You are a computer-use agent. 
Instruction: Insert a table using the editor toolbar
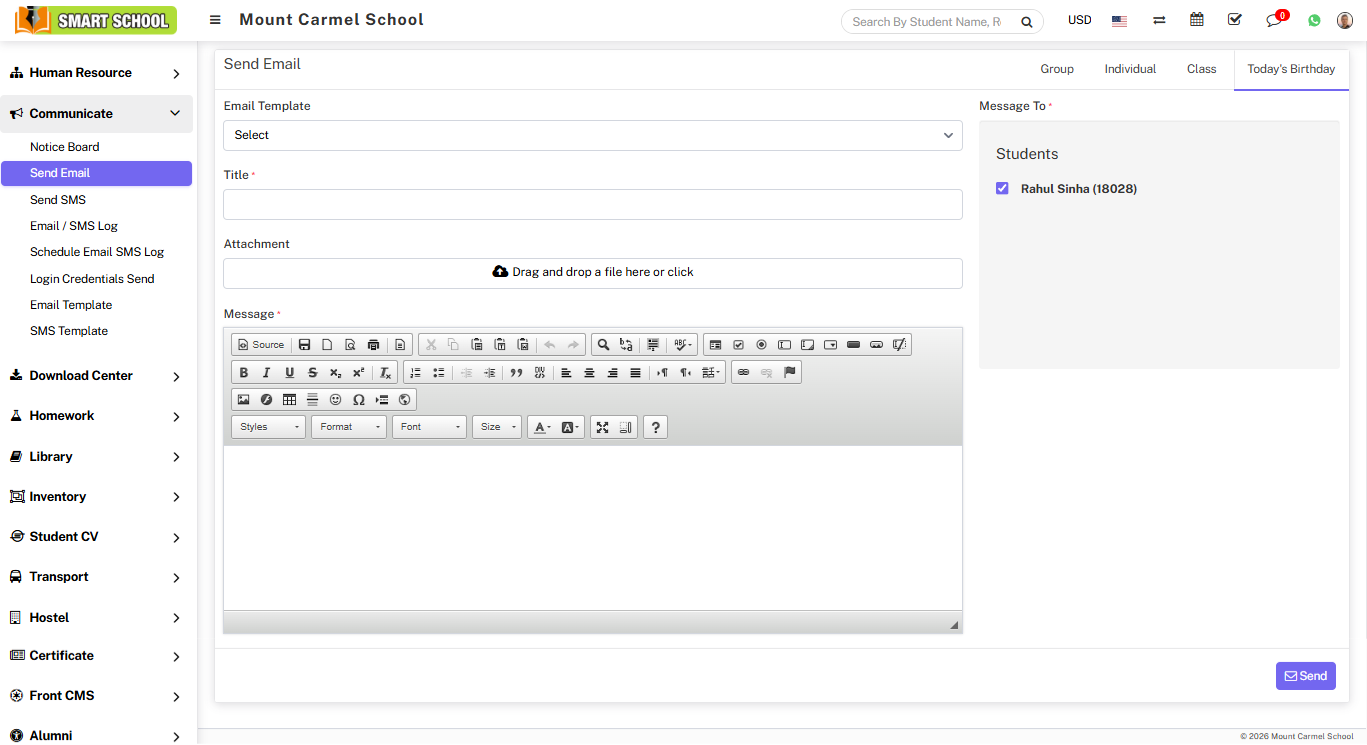coord(289,400)
